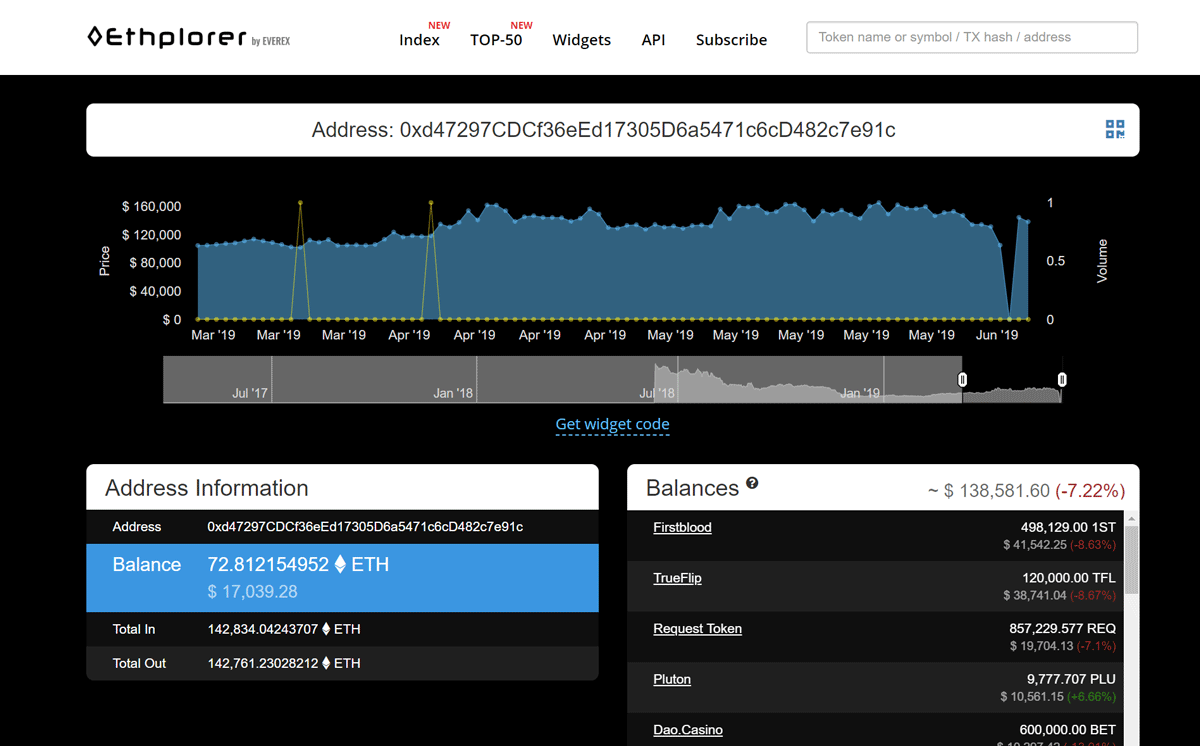Click the Jul '18 area in chart navigator
This screenshot has width=1200, height=746.
[658, 393]
